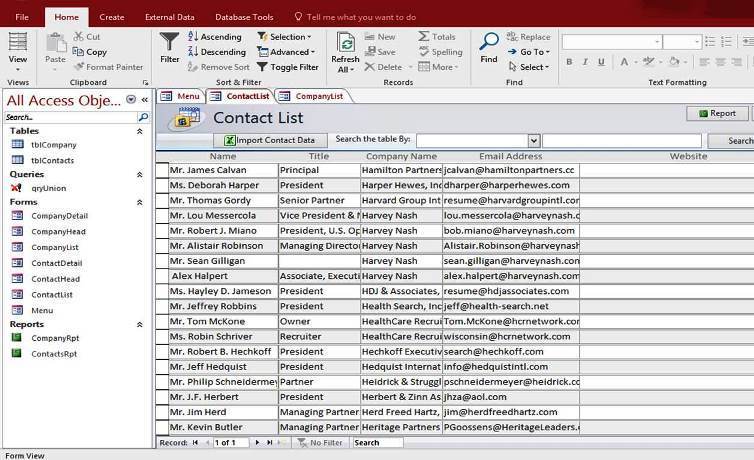This screenshot has width=754, height=460.
Task: Sort records with Ascending icon
Action: click(214, 37)
